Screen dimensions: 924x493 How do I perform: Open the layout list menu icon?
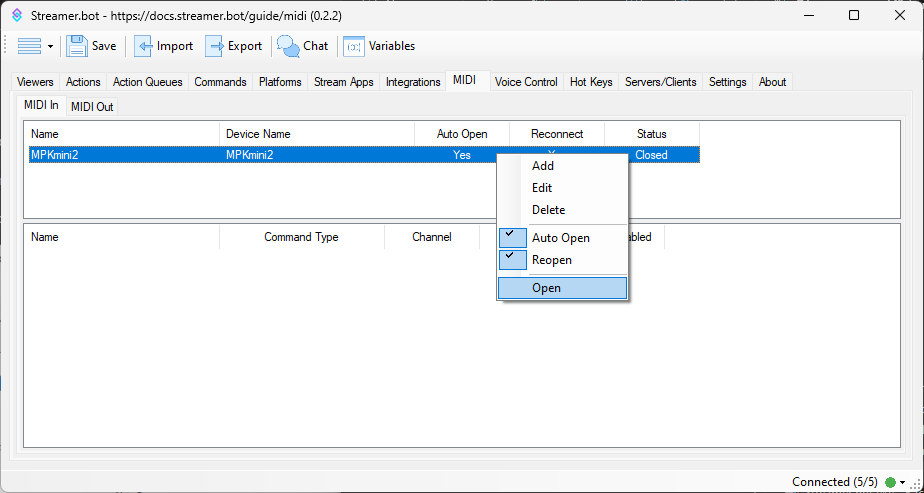pos(29,46)
